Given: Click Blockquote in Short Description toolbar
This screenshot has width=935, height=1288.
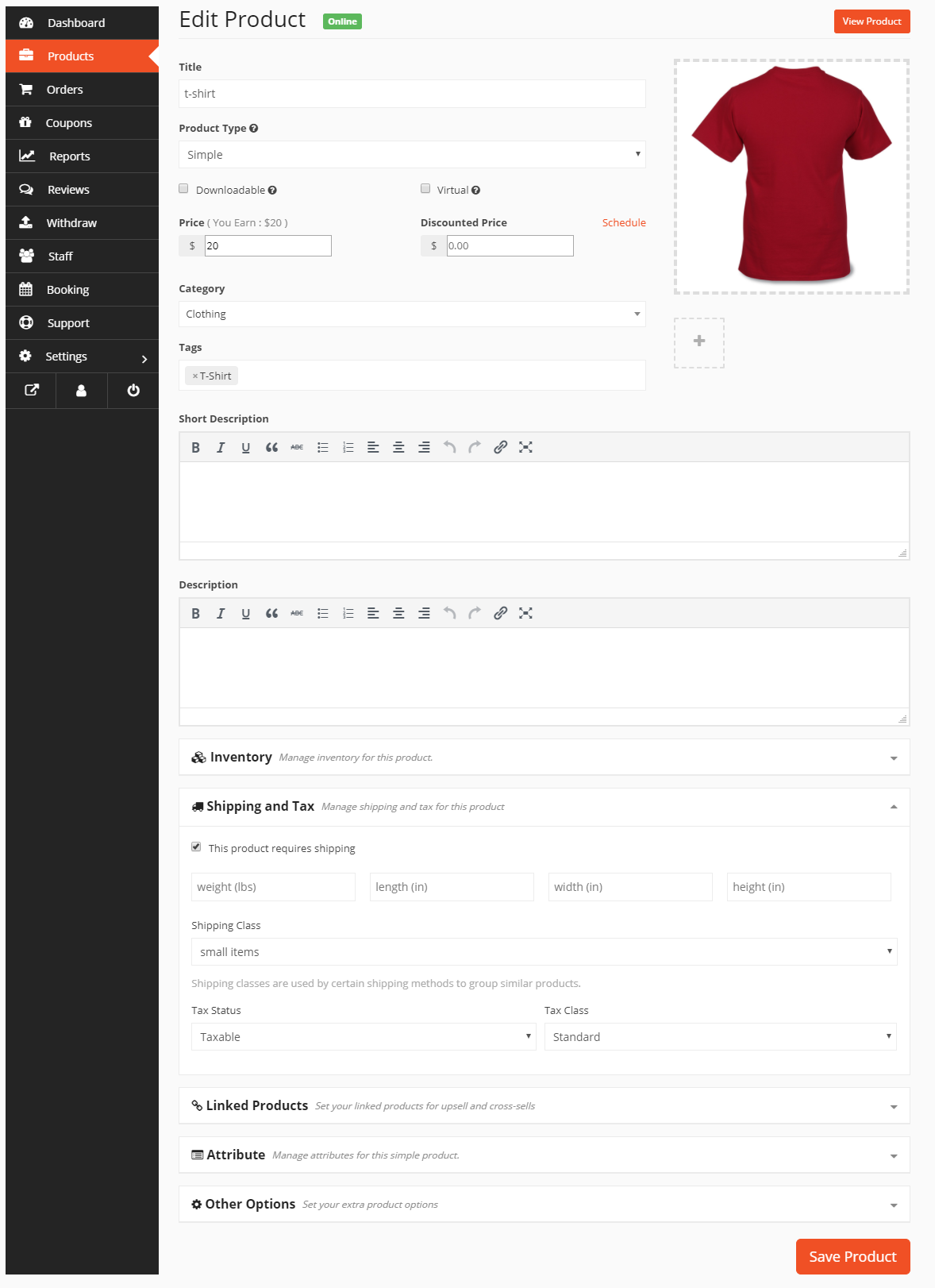Looking at the screenshot, I should [x=271, y=447].
